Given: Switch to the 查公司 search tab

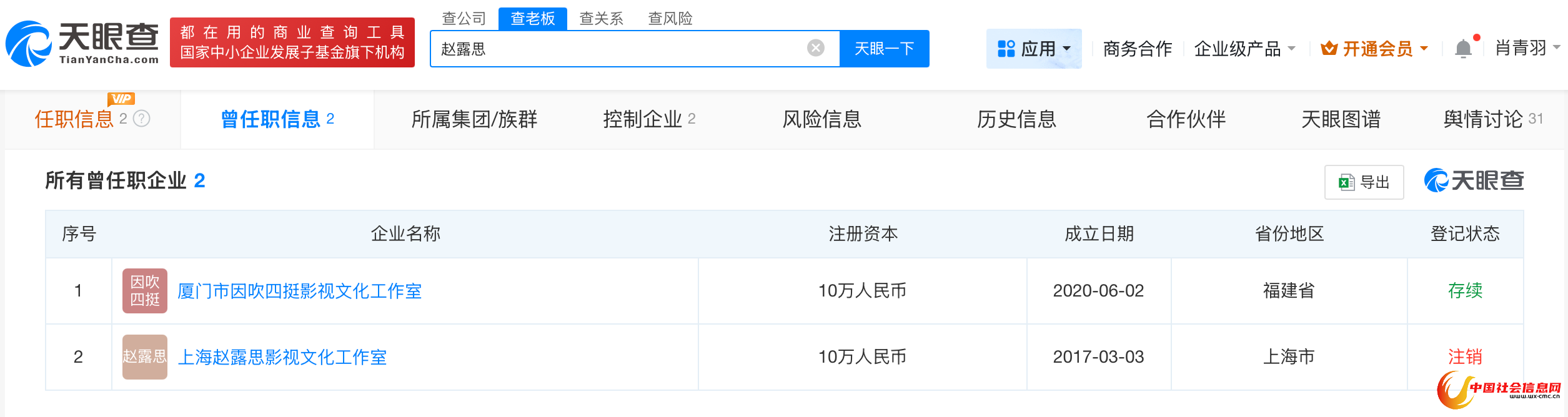Looking at the screenshot, I should (464, 19).
